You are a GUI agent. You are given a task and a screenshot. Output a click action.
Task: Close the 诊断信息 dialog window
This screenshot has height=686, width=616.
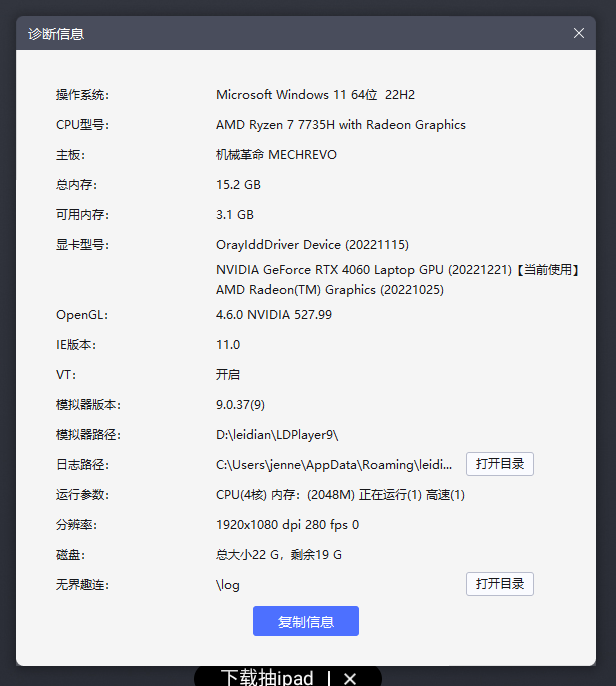click(x=579, y=33)
